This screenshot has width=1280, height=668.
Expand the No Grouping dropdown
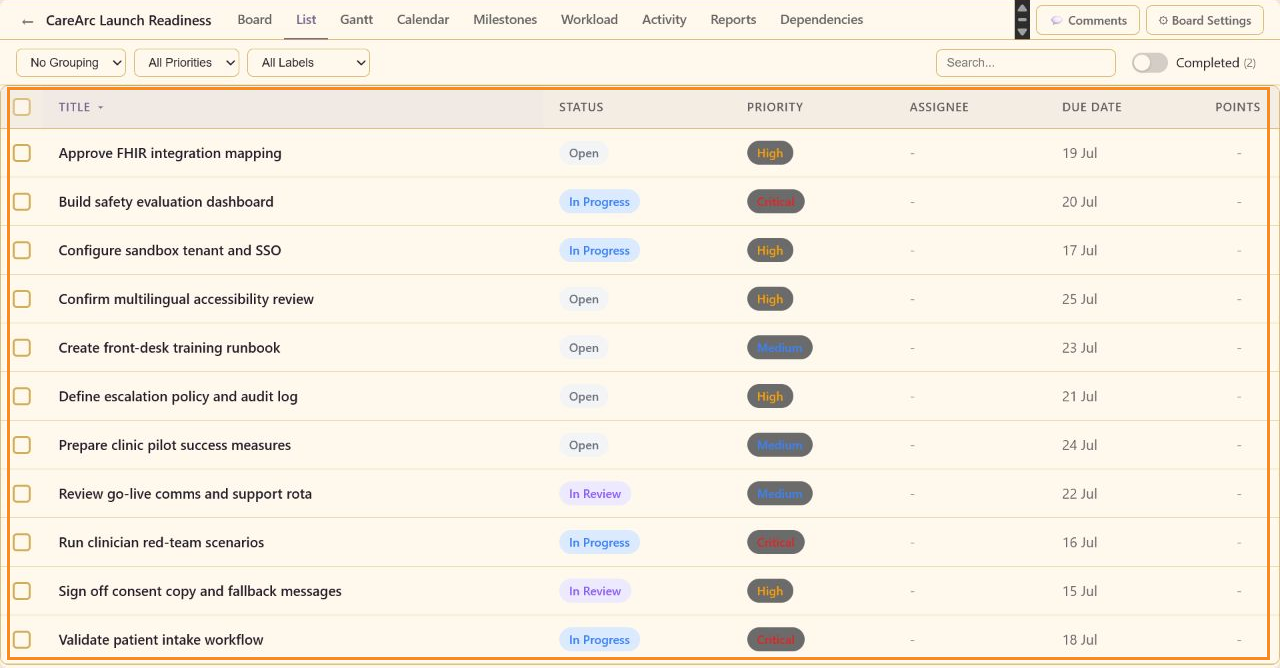click(71, 62)
